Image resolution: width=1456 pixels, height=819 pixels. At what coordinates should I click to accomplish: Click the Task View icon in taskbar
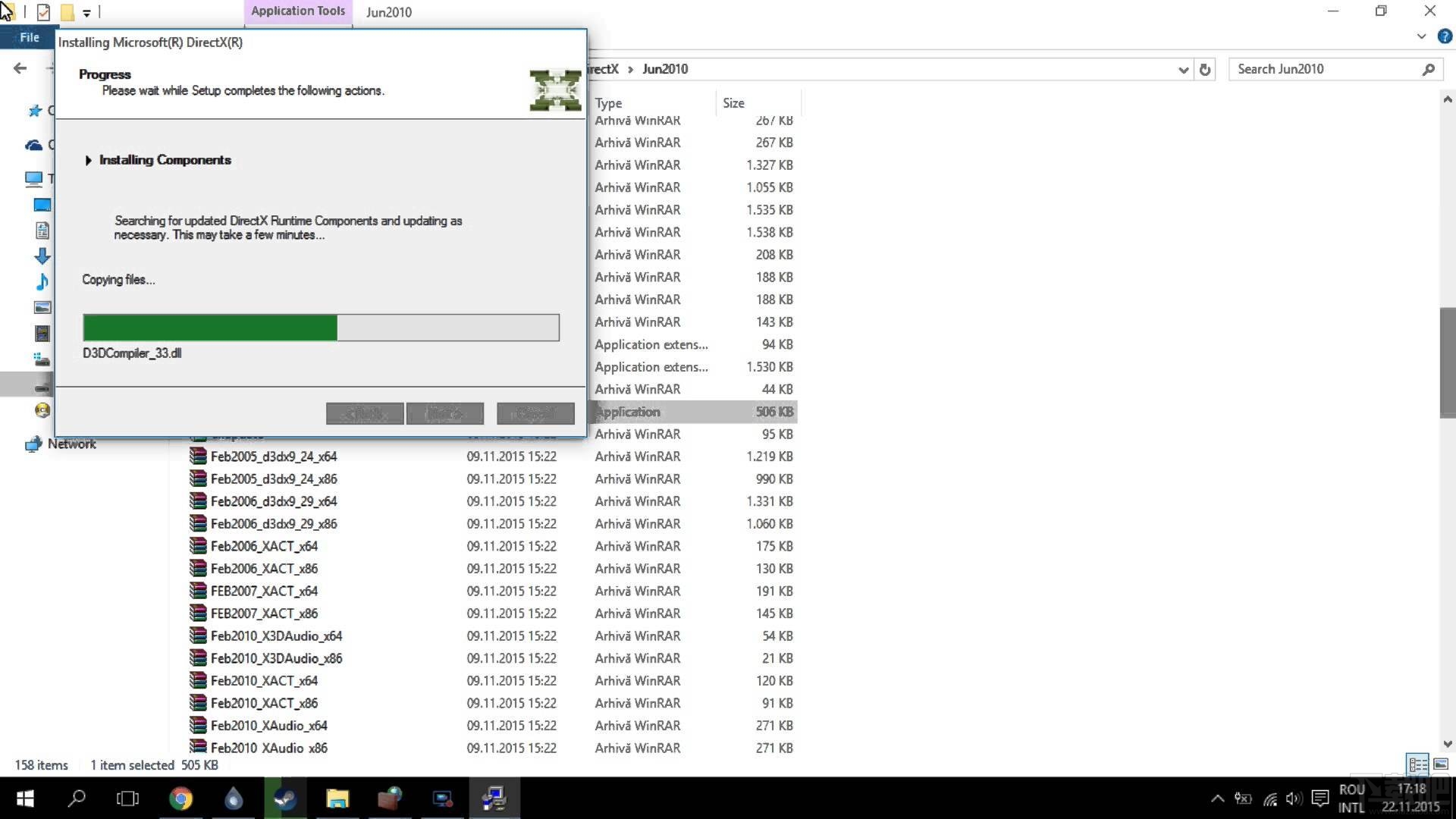[x=127, y=798]
